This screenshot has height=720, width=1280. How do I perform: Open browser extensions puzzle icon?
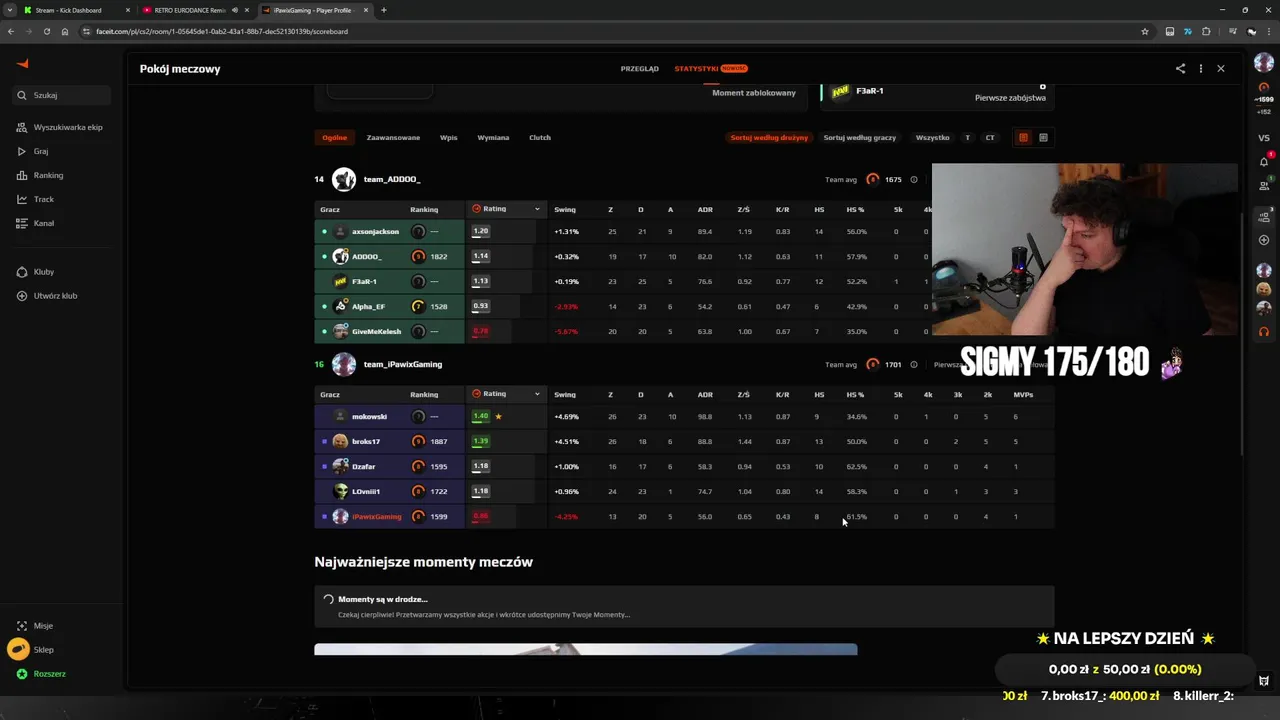1206,31
